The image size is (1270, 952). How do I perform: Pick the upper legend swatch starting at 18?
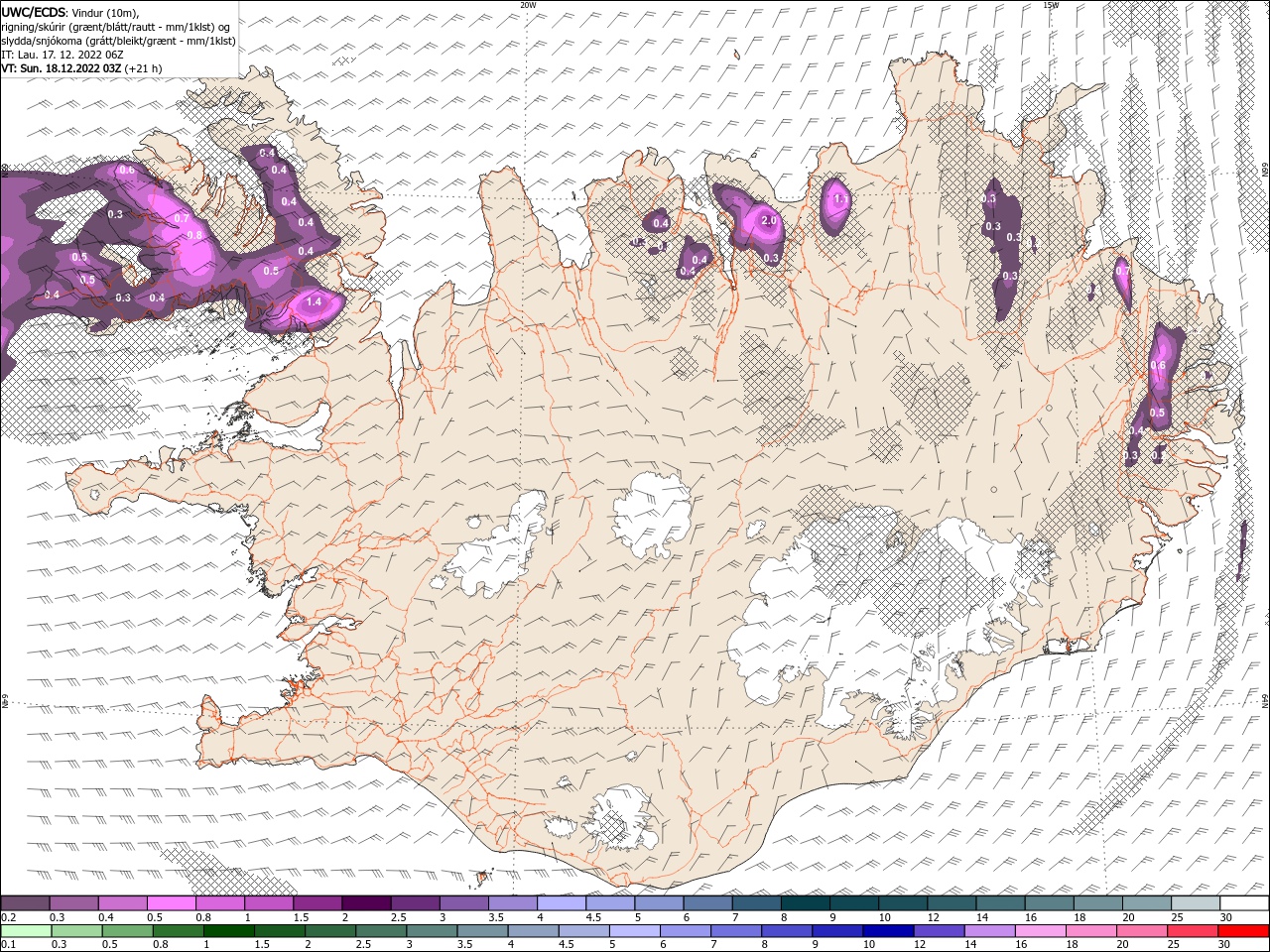1099,903
